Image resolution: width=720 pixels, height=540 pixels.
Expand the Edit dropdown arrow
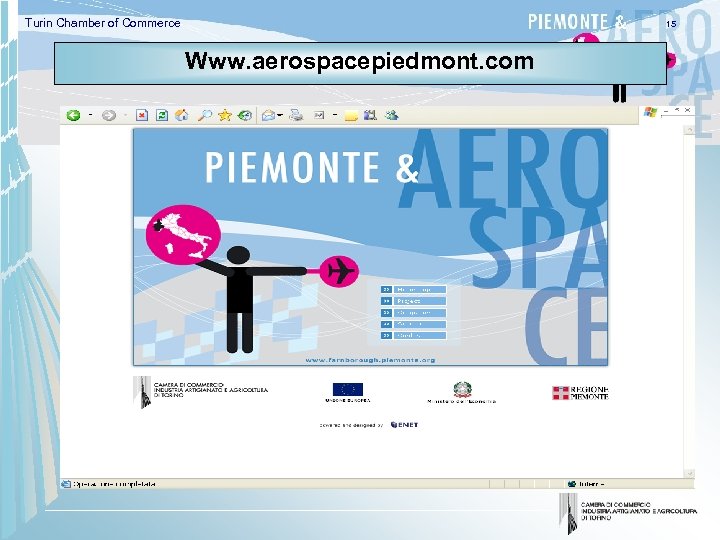[335, 115]
